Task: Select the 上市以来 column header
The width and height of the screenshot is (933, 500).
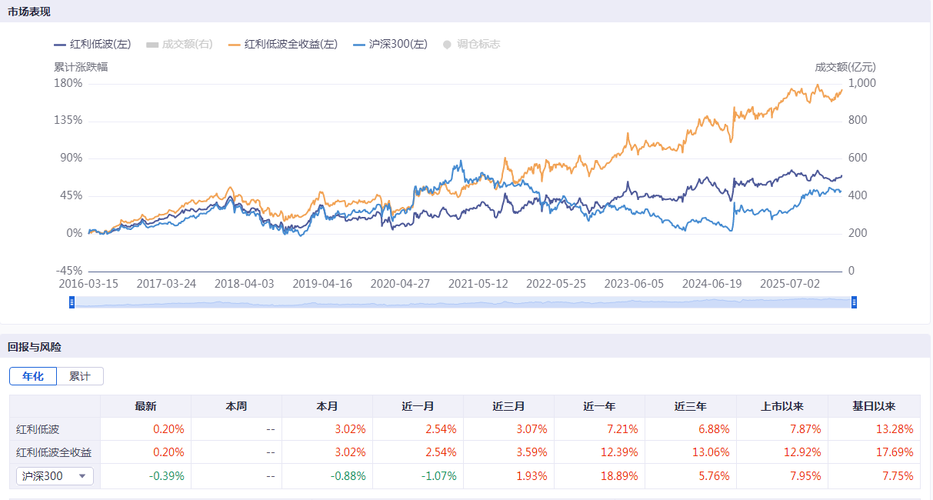Action: tap(782, 406)
